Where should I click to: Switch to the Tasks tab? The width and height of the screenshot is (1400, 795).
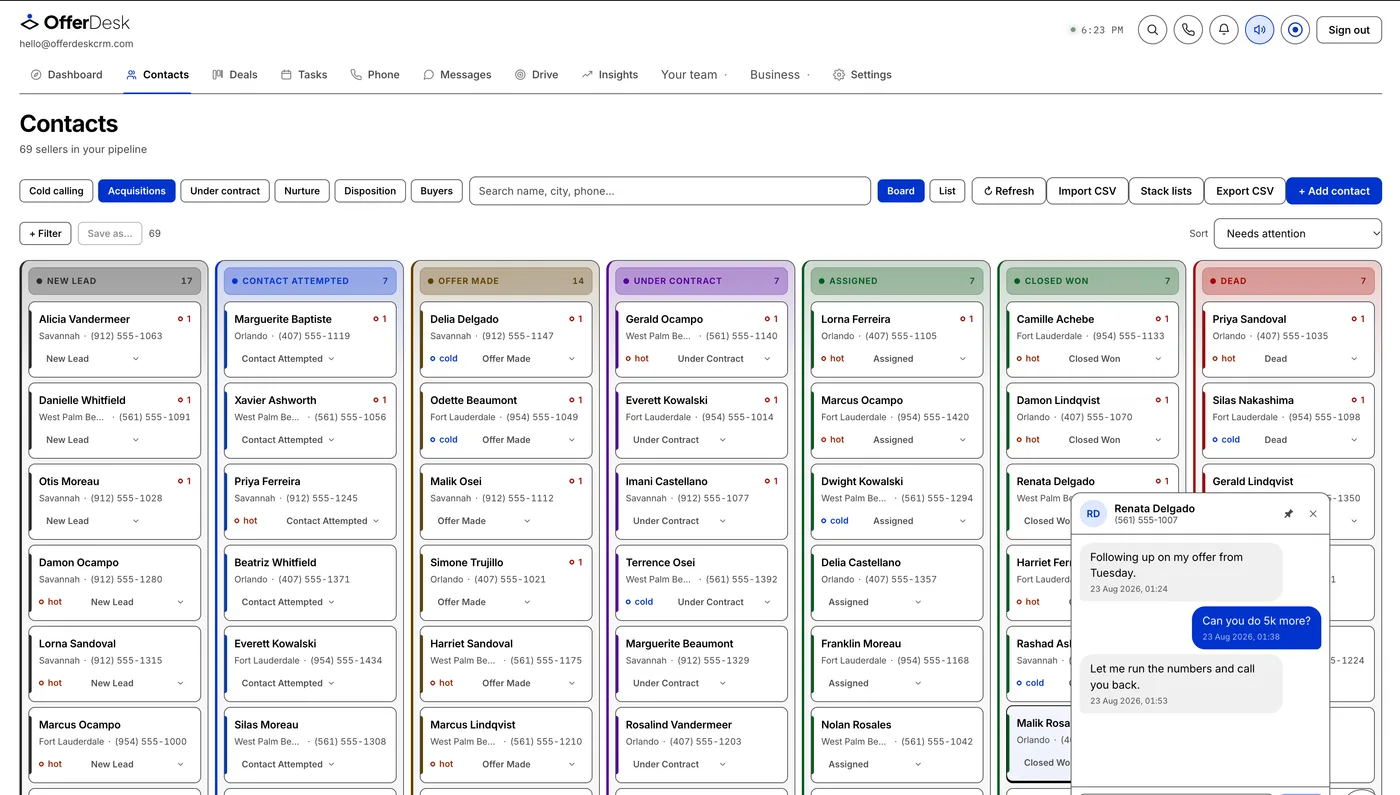pos(304,75)
